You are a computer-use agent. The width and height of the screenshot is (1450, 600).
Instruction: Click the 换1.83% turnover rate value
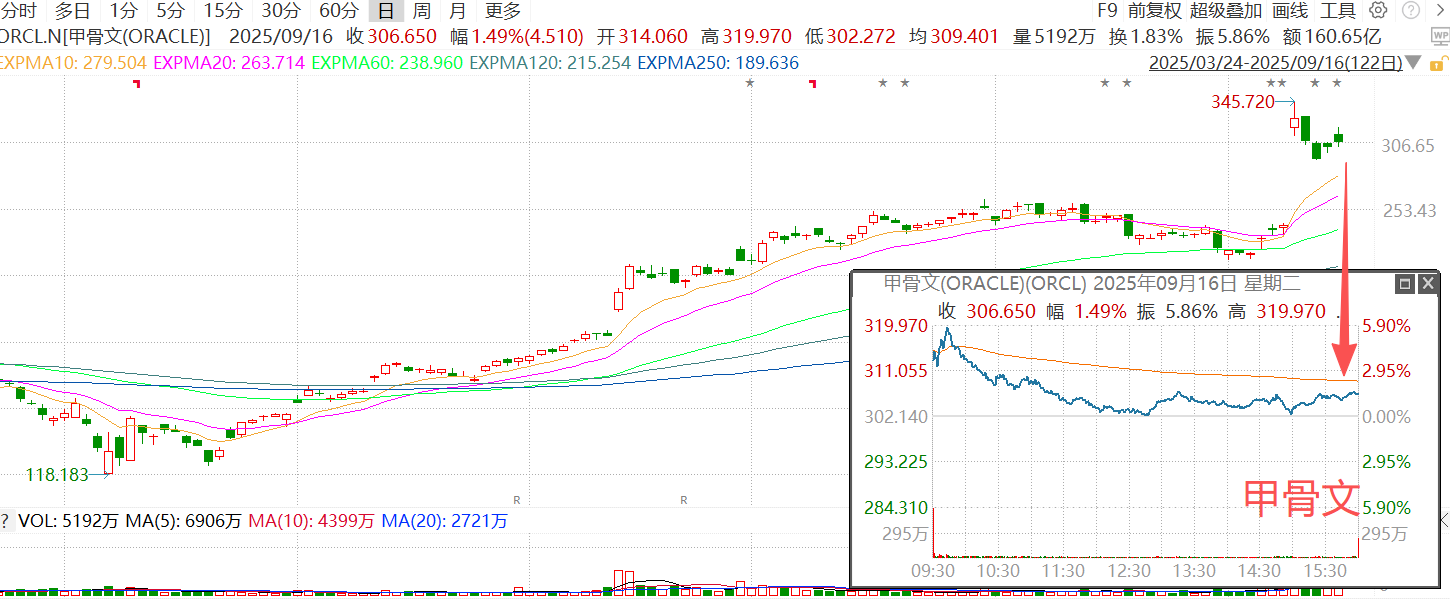point(1146,37)
